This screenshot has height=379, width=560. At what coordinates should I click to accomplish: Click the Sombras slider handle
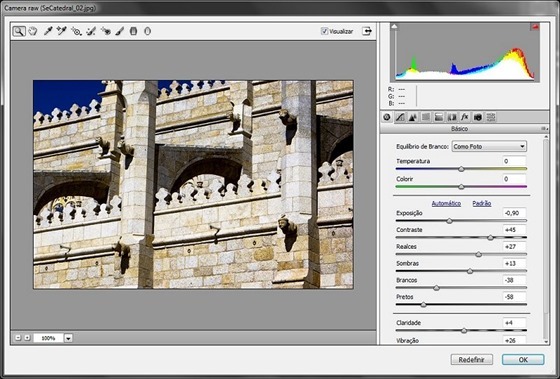click(470, 271)
